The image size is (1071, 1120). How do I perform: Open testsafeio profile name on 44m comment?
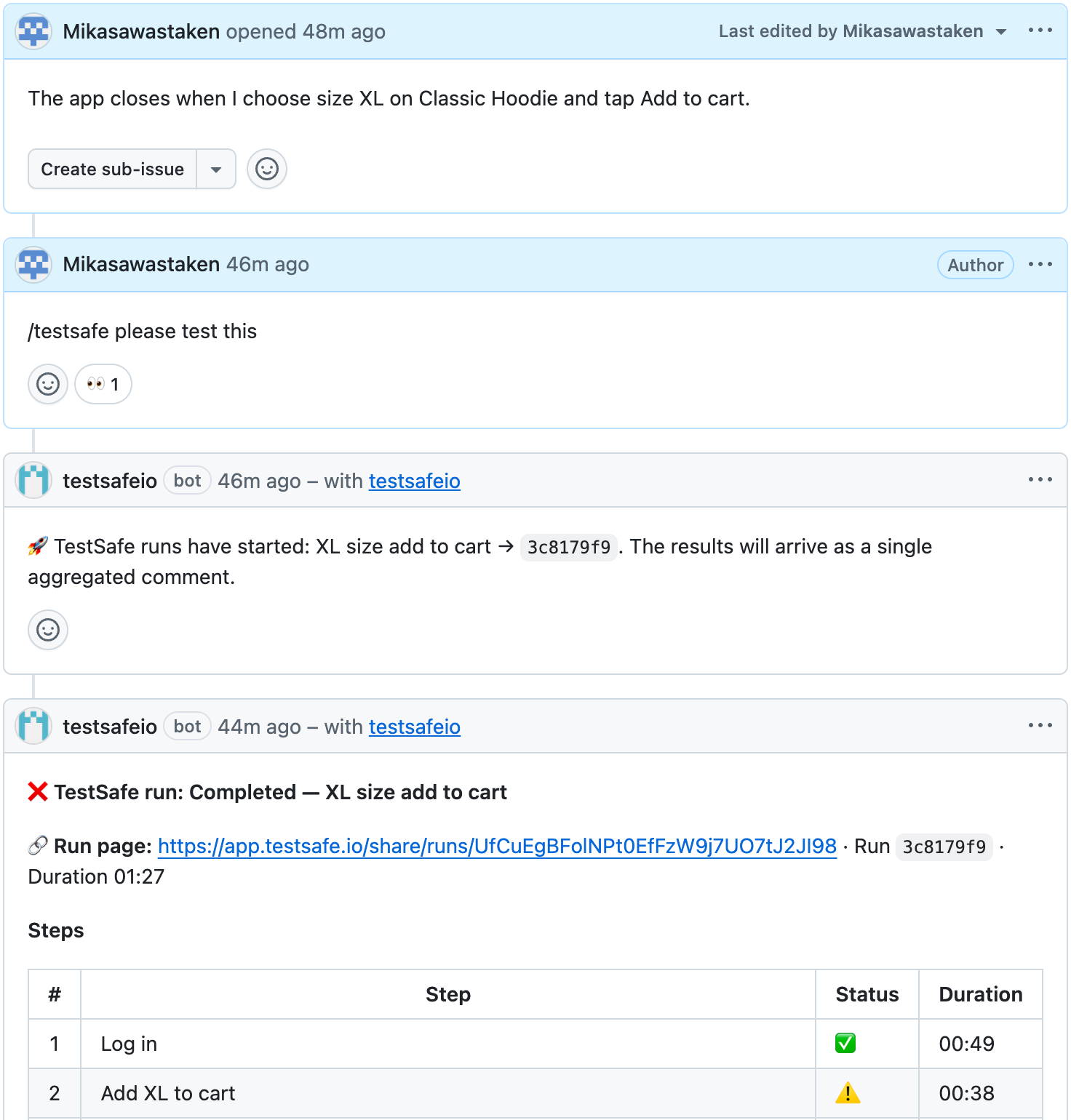[110, 727]
